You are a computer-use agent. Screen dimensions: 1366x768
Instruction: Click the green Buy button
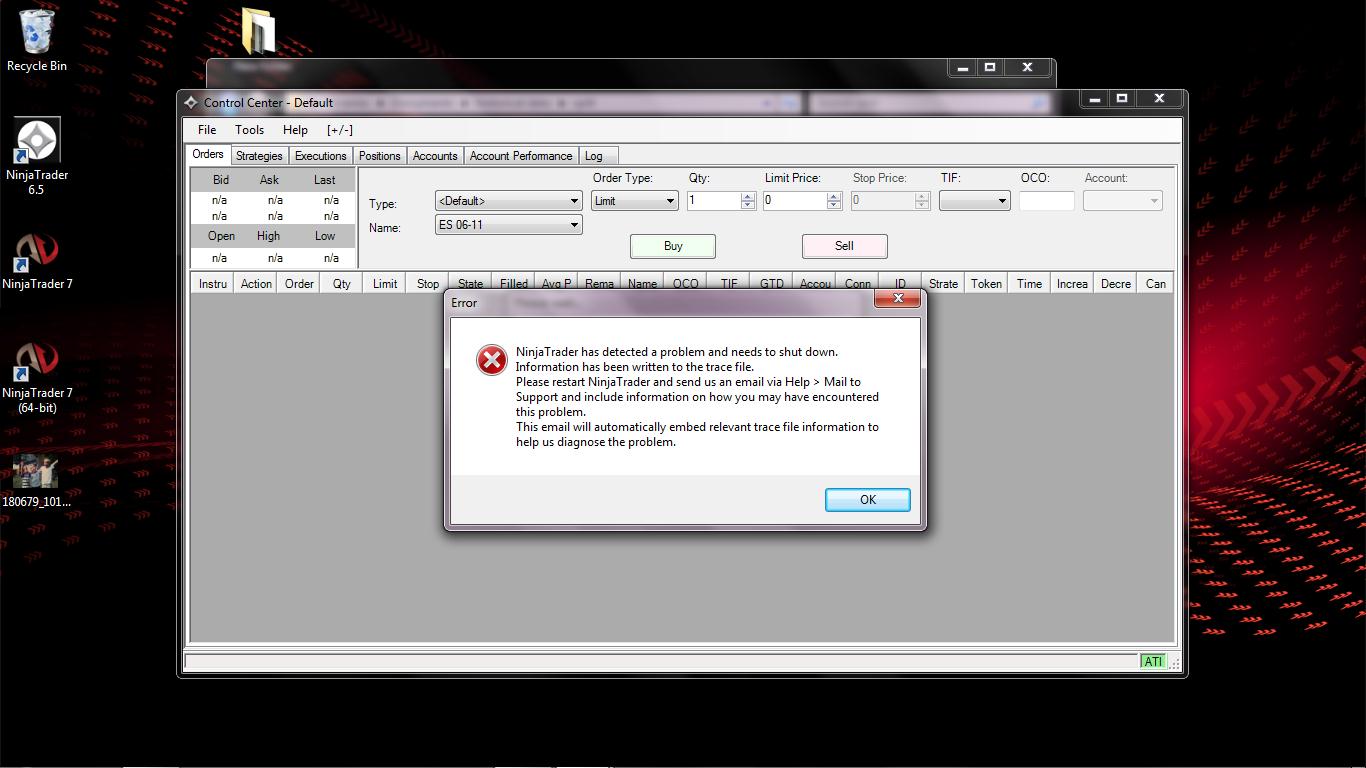point(673,246)
